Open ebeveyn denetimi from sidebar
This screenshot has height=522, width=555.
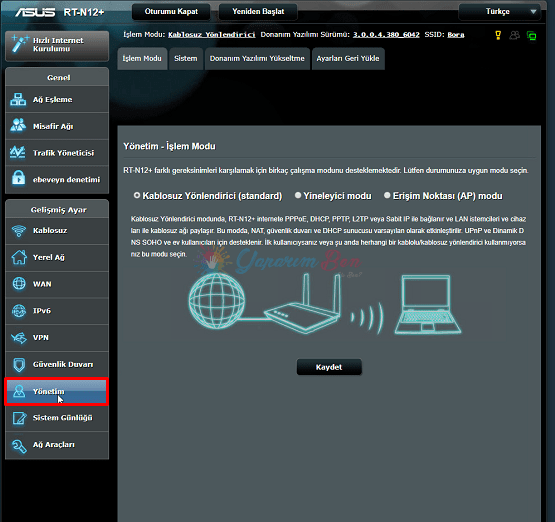(x=57, y=179)
